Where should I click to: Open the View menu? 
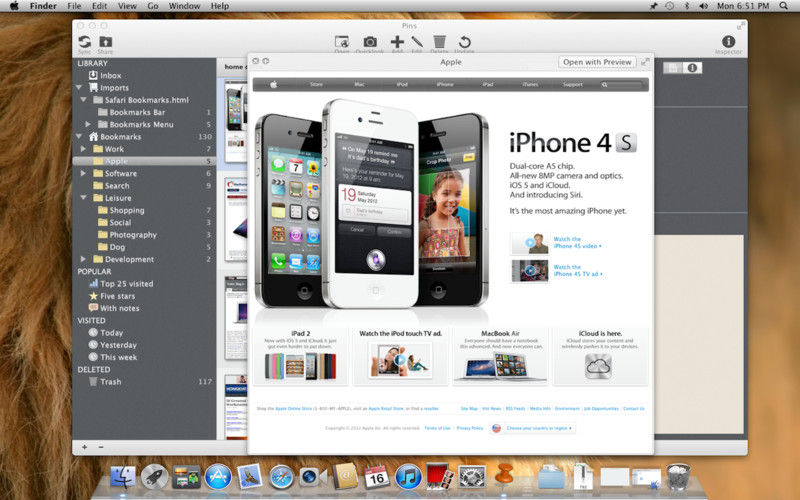coord(127,6)
